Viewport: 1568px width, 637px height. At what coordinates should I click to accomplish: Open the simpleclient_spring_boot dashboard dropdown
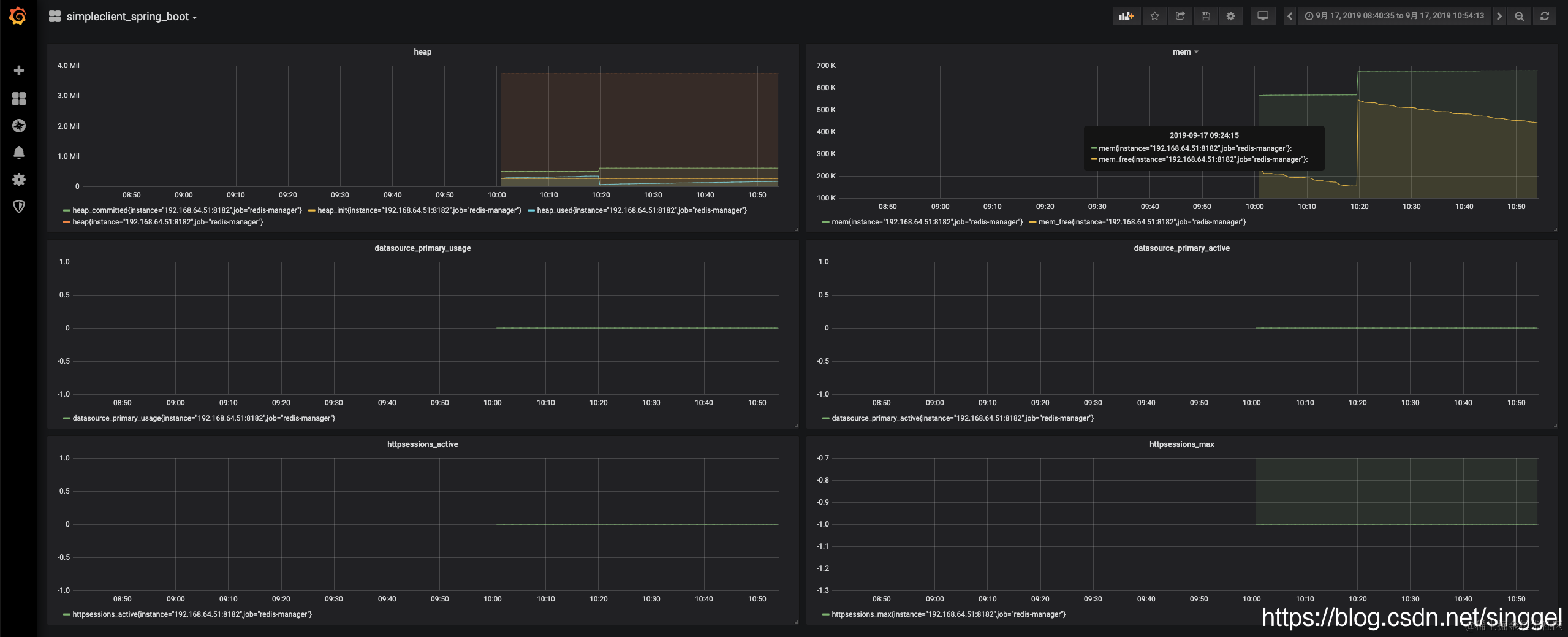coord(123,17)
